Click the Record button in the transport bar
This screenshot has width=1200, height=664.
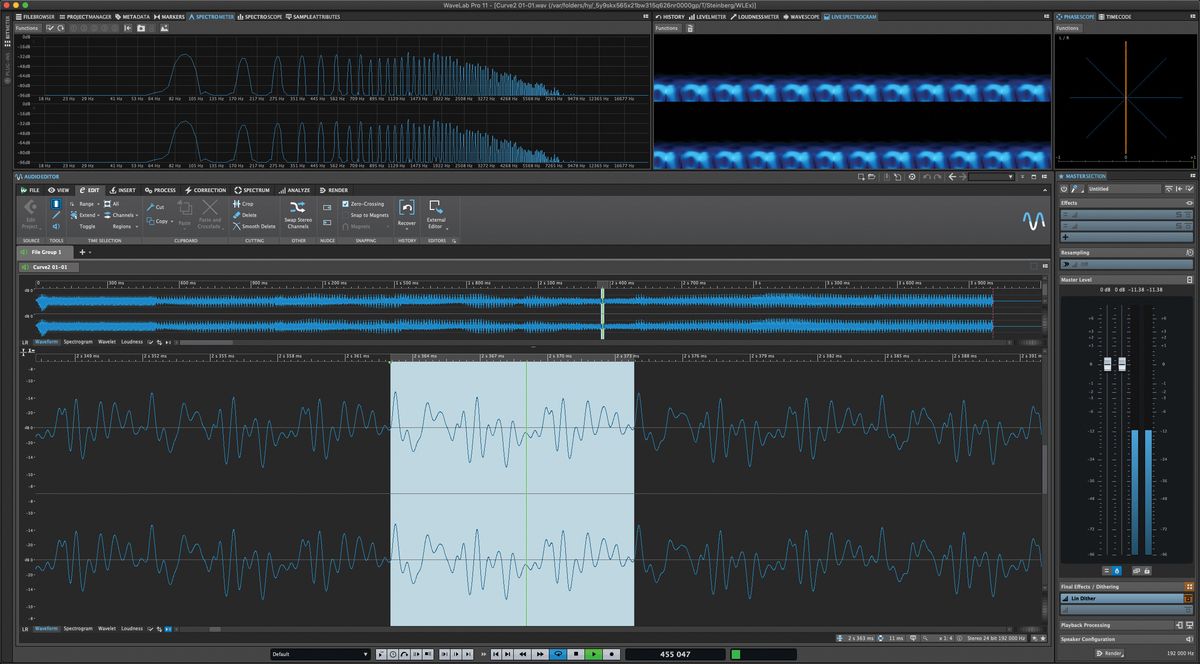click(611, 654)
